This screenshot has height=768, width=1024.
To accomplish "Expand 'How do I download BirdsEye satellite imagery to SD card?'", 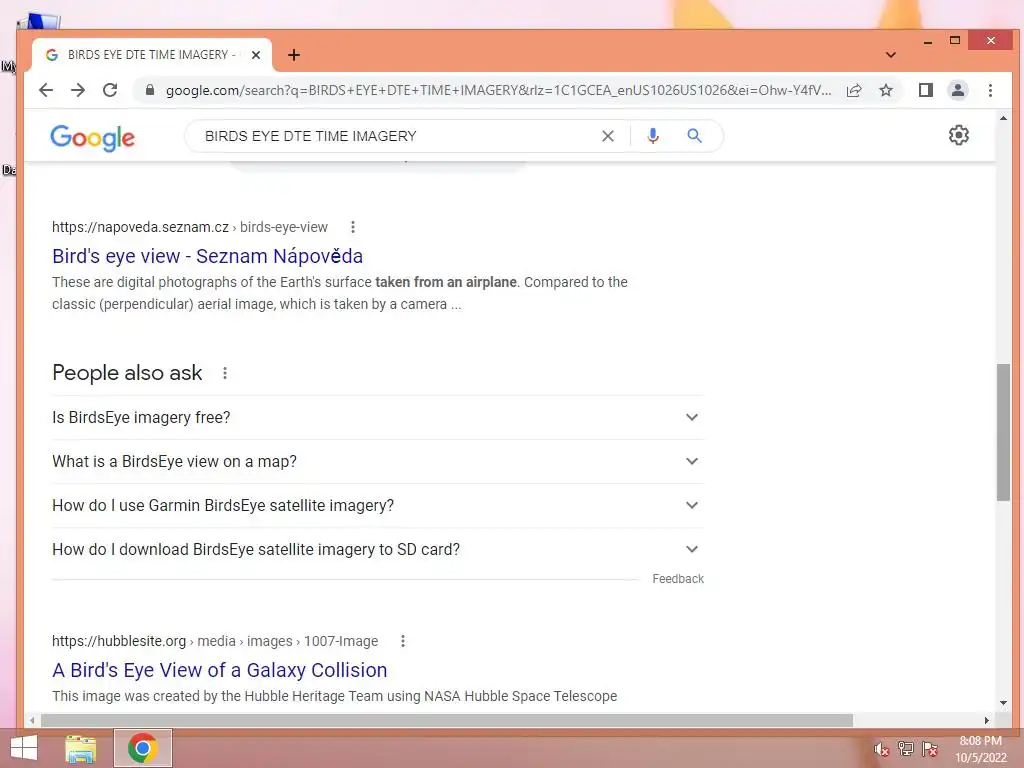I will 377,549.
